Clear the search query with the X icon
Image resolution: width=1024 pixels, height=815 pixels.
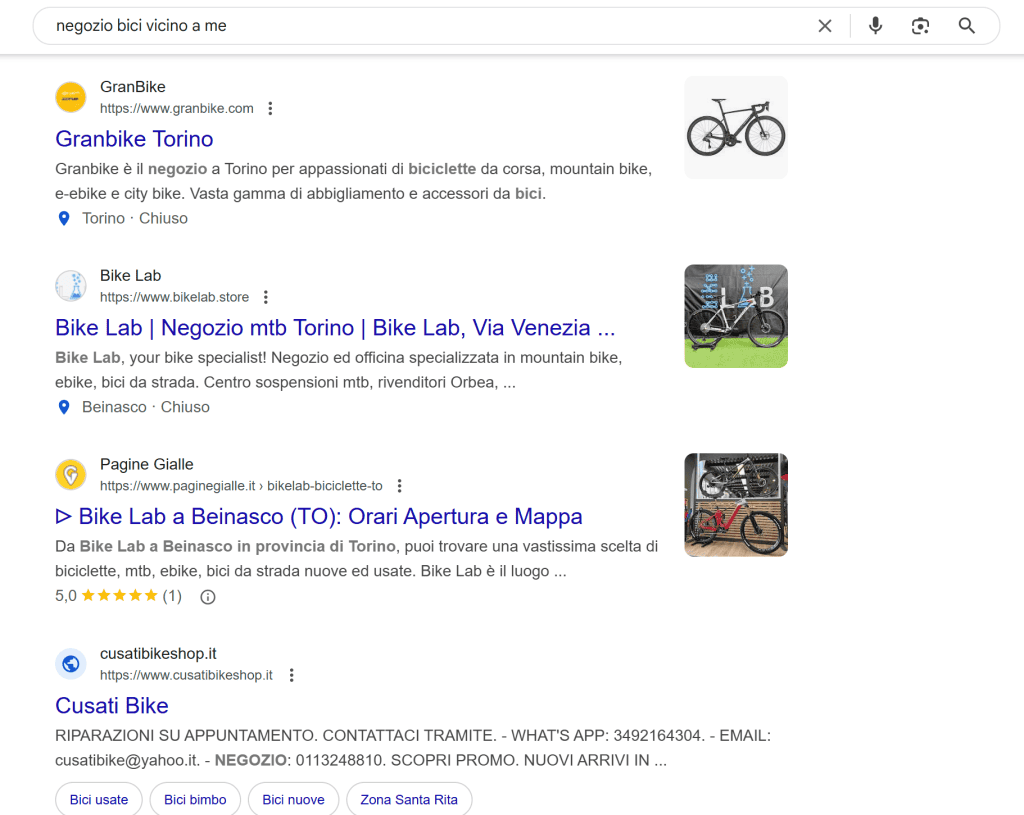(825, 26)
